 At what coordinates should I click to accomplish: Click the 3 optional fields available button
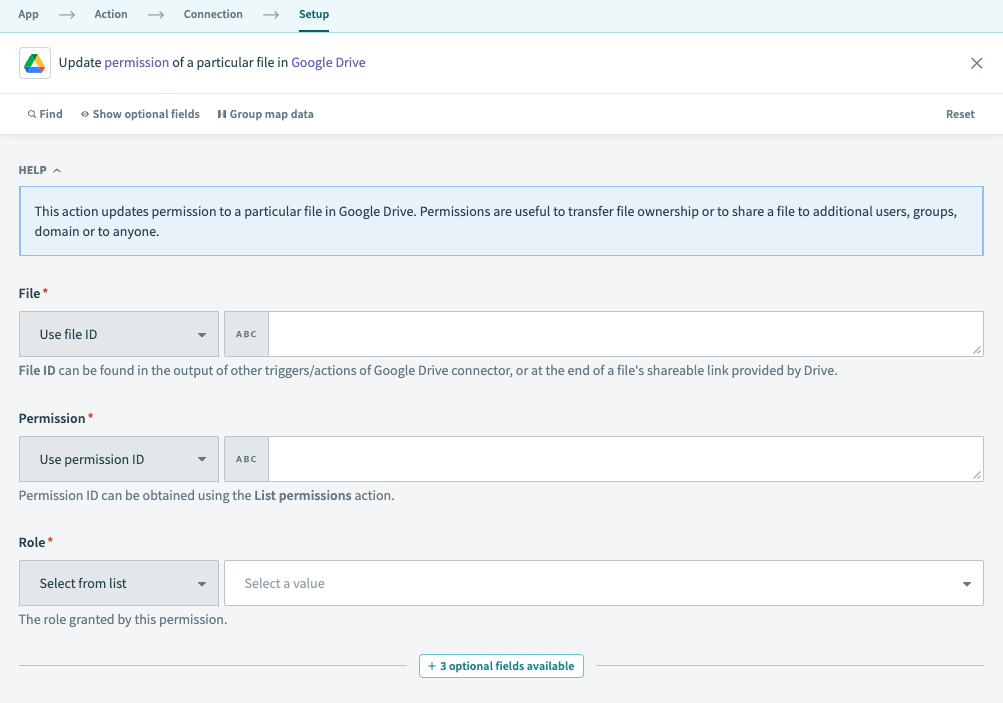(501, 666)
